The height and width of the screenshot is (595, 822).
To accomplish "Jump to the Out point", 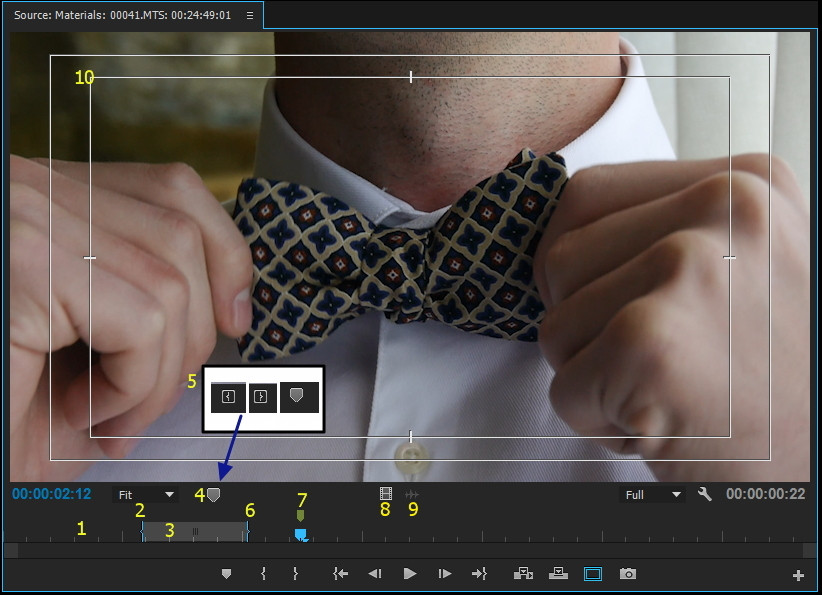I will coord(479,574).
